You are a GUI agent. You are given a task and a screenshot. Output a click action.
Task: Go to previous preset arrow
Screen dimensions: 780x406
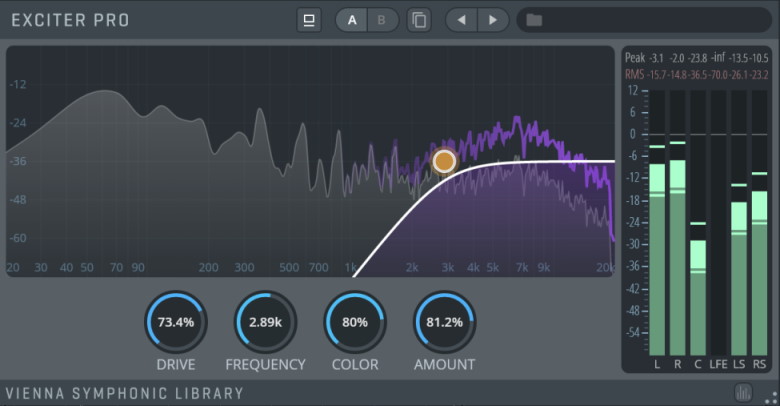click(461, 20)
